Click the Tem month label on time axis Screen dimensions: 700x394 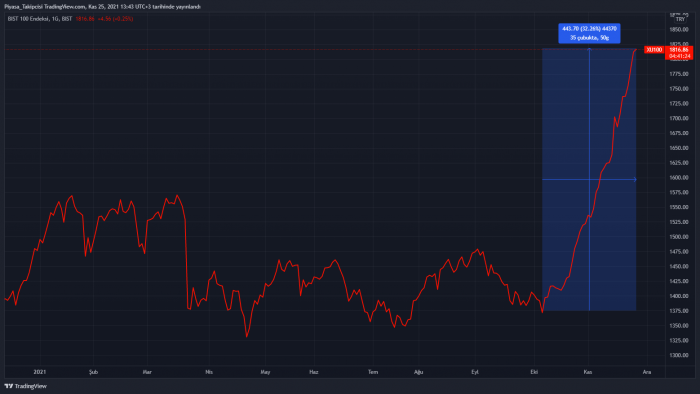[x=373, y=372]
